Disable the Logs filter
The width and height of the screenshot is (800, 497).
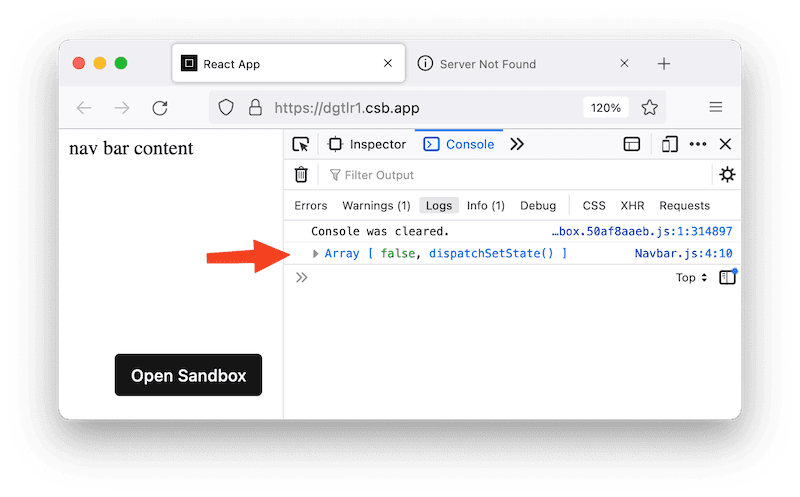(438, 206)
